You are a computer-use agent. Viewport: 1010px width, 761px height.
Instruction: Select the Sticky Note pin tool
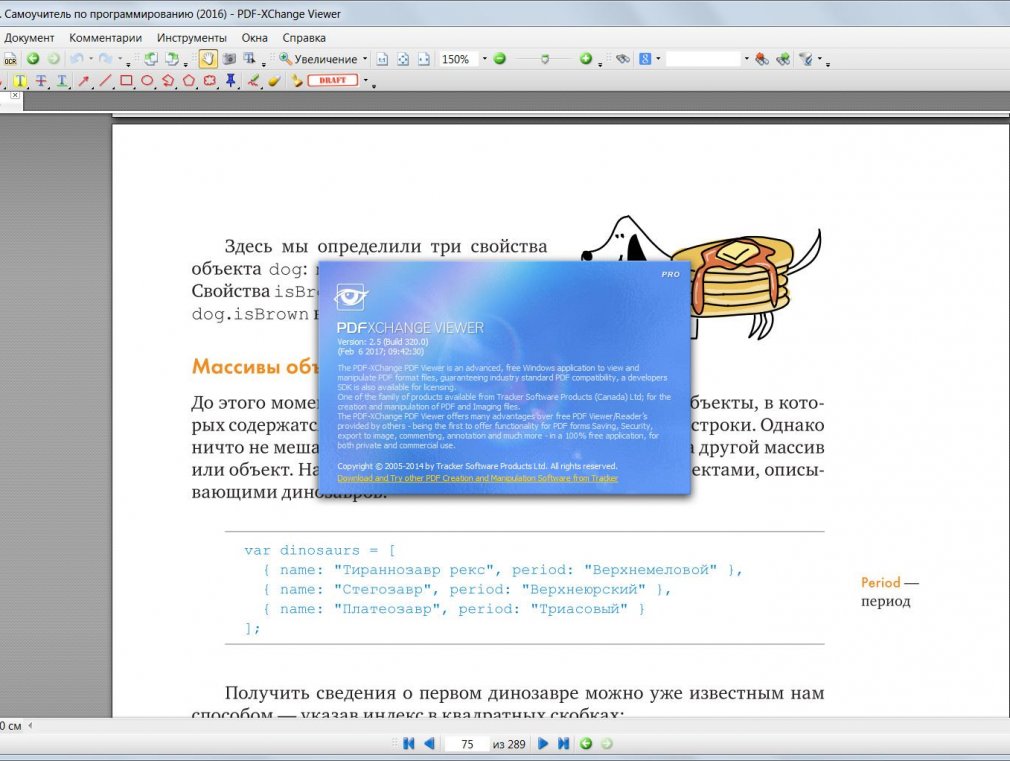231,81
